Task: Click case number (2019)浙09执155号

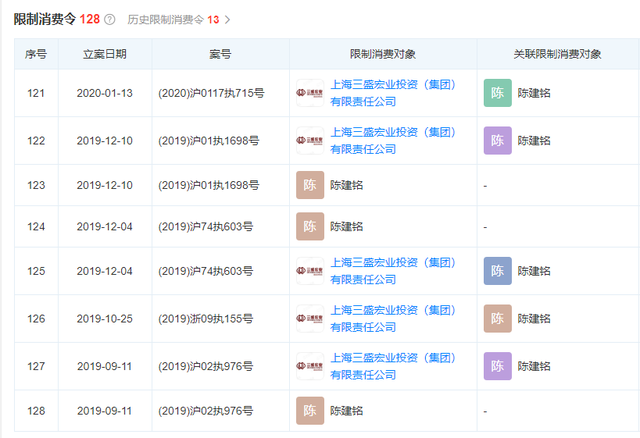Action: tap(205, 319)
